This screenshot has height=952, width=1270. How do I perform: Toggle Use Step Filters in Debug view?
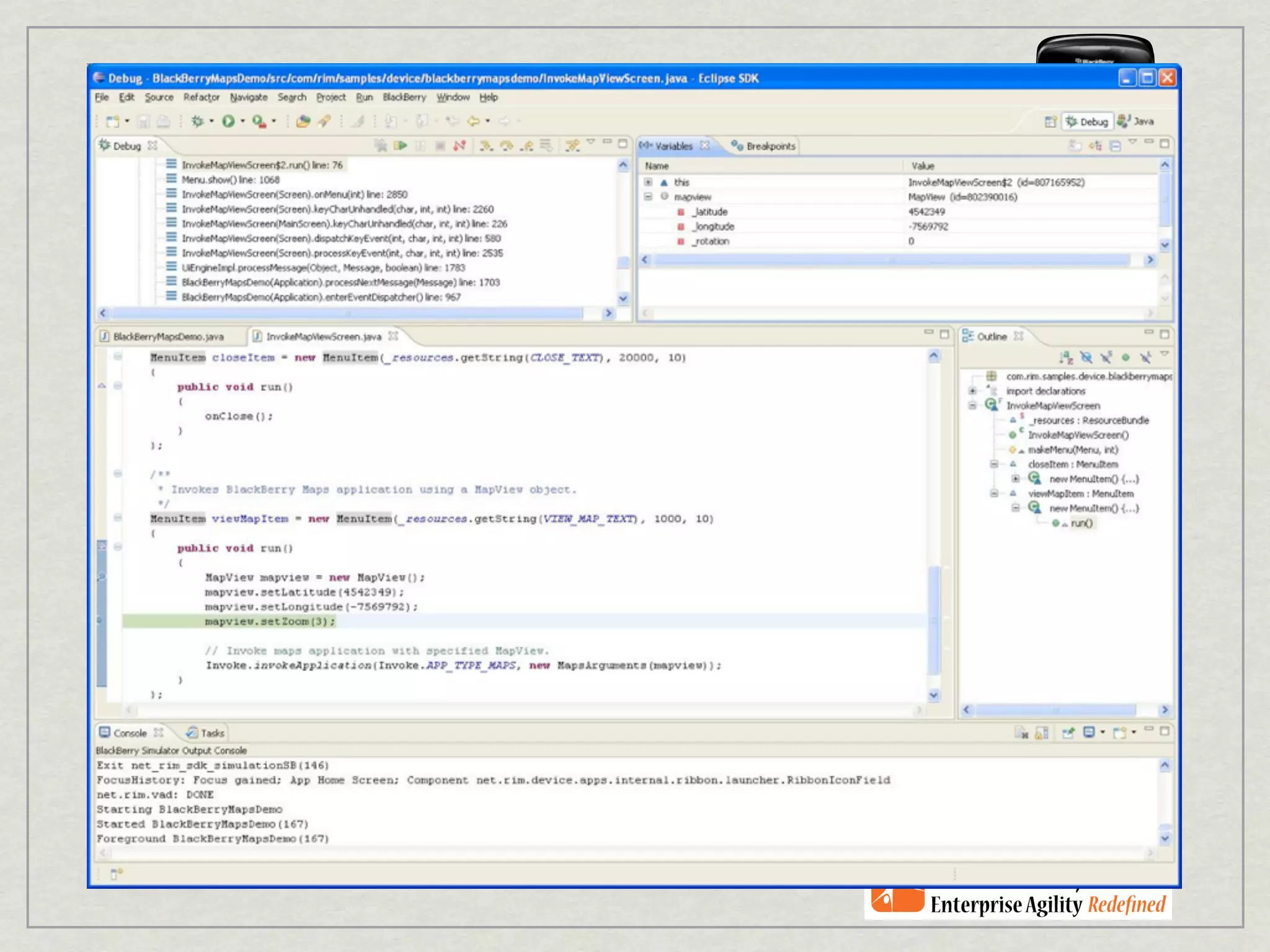point(572,146)
